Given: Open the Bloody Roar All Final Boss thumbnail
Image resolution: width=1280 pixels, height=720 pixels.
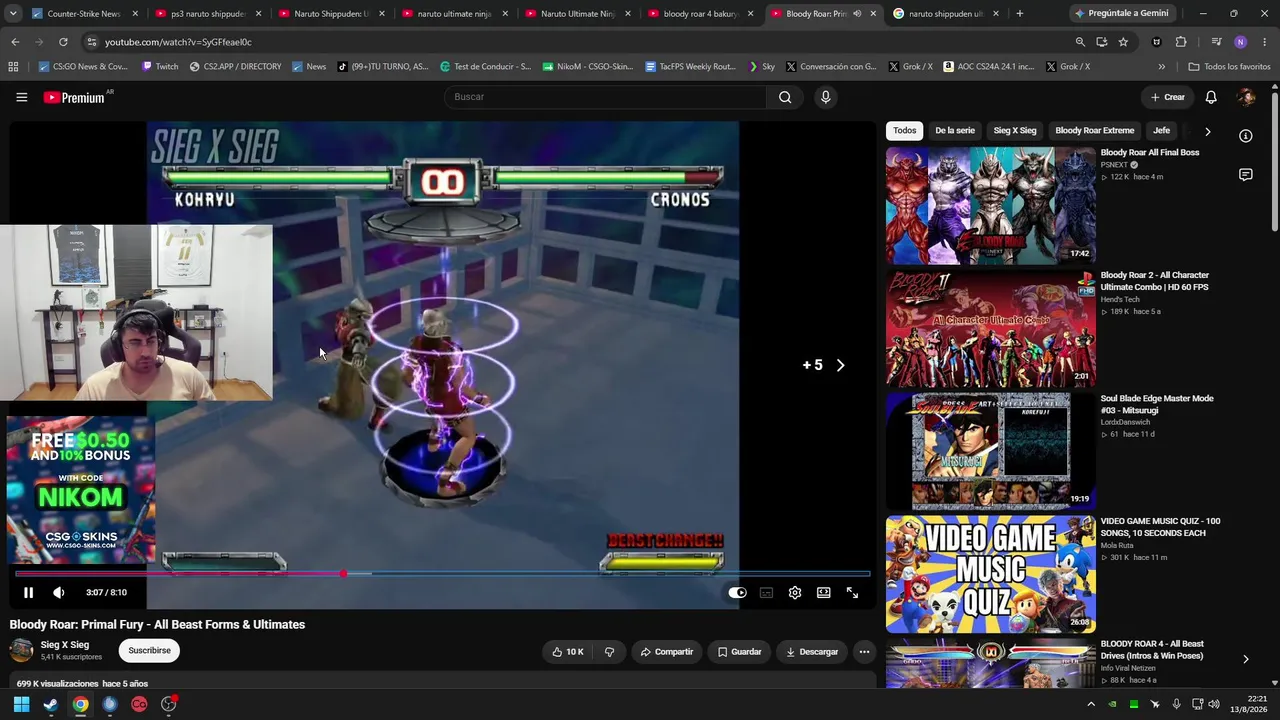Looking at the screenshot, I should (990, 205).
